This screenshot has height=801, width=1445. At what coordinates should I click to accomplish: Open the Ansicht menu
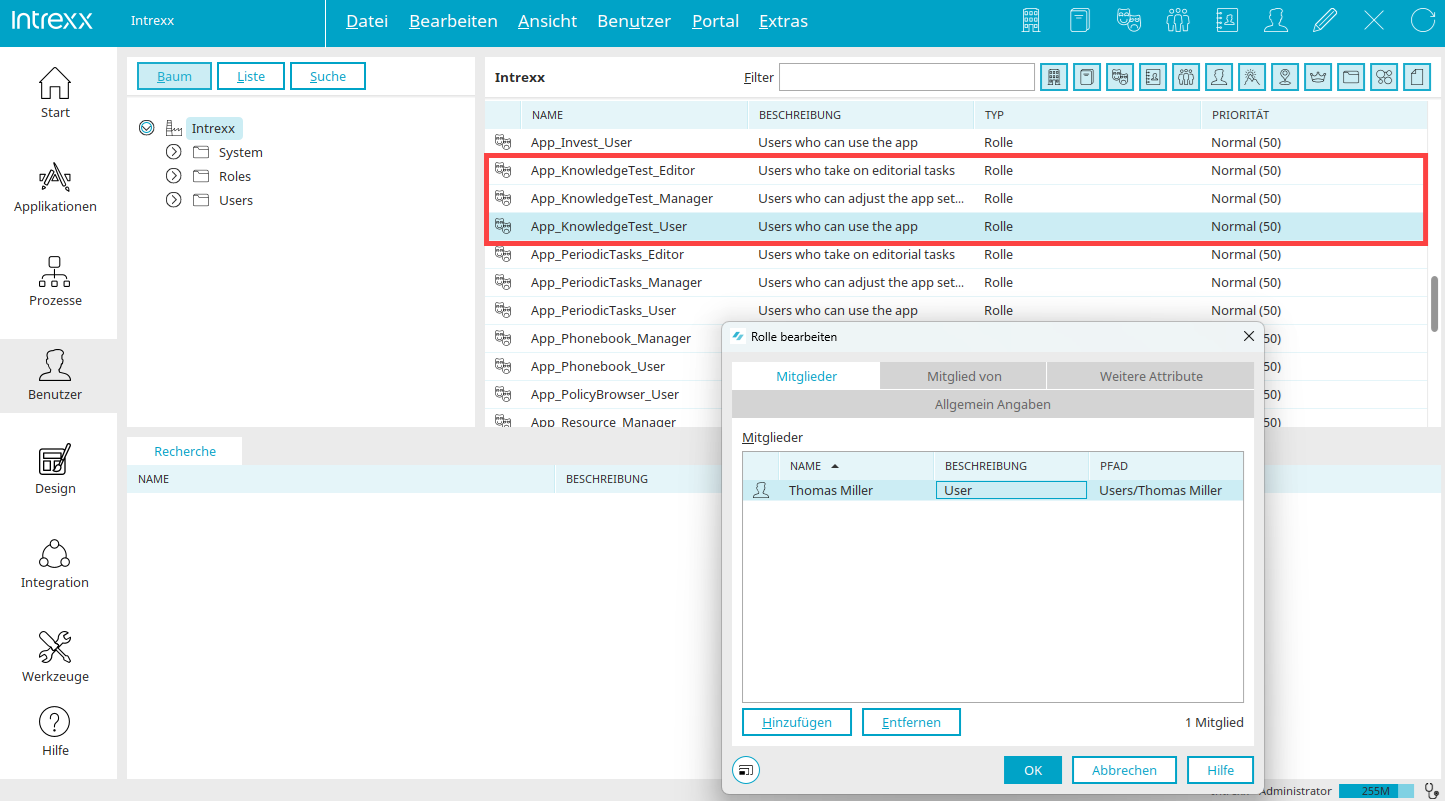point(547,21)
